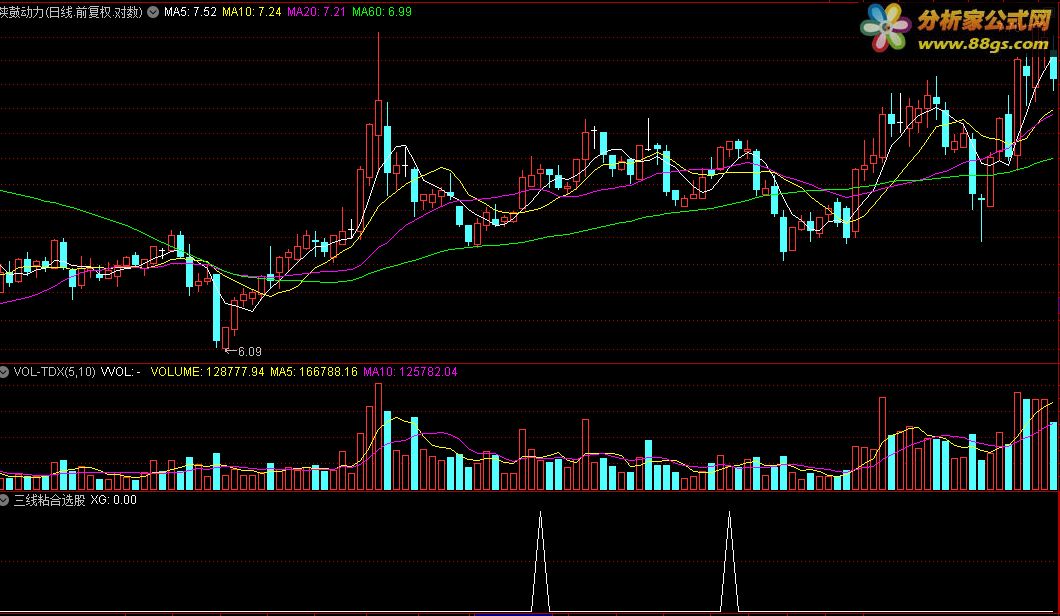
Task: Click the 6.09 lowest price marker
Action: (x=243, y=352)
